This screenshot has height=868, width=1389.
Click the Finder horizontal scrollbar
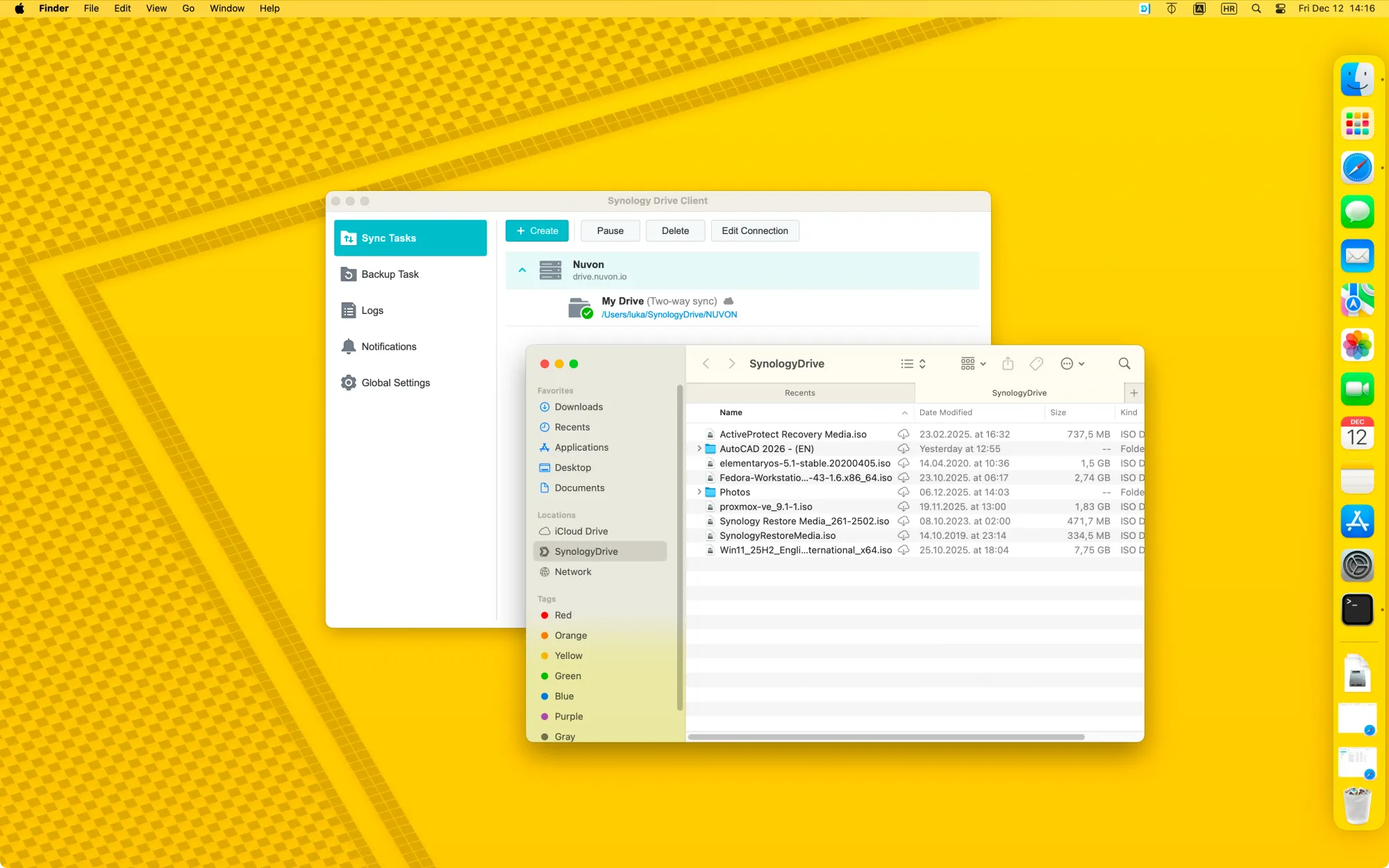point(885,737)
